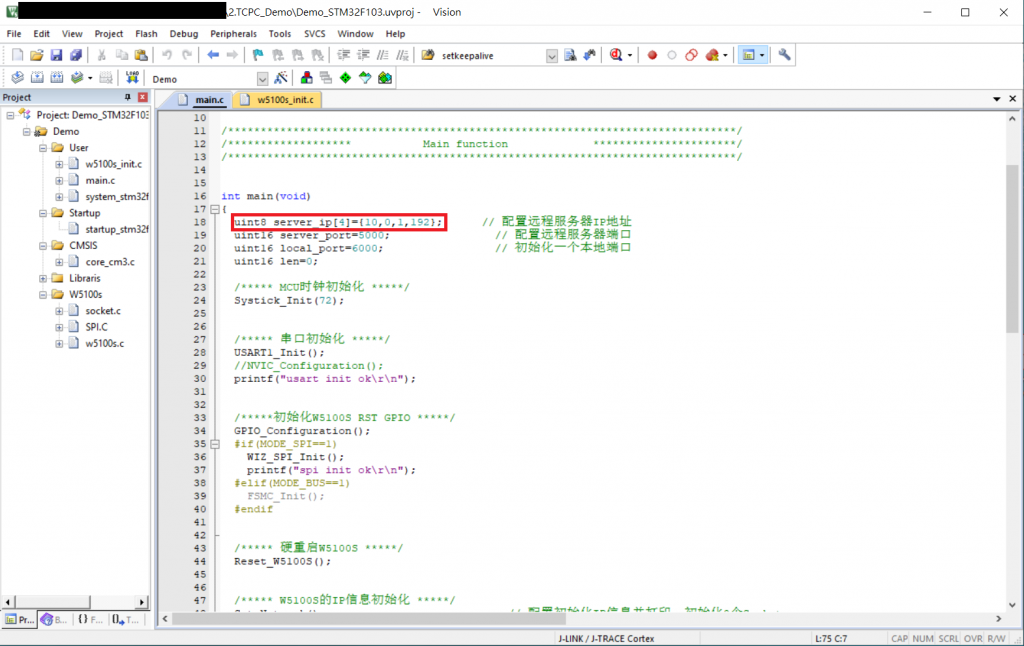Open the Peripherals menu
This screenshot has height=646, width=1024.
click(233, 34)
